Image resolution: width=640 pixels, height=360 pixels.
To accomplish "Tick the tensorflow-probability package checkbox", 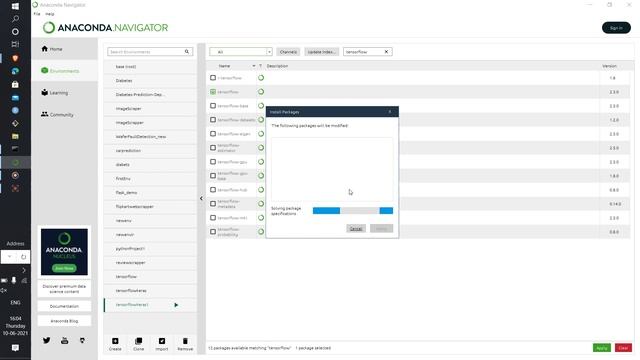I will point(213,231).
